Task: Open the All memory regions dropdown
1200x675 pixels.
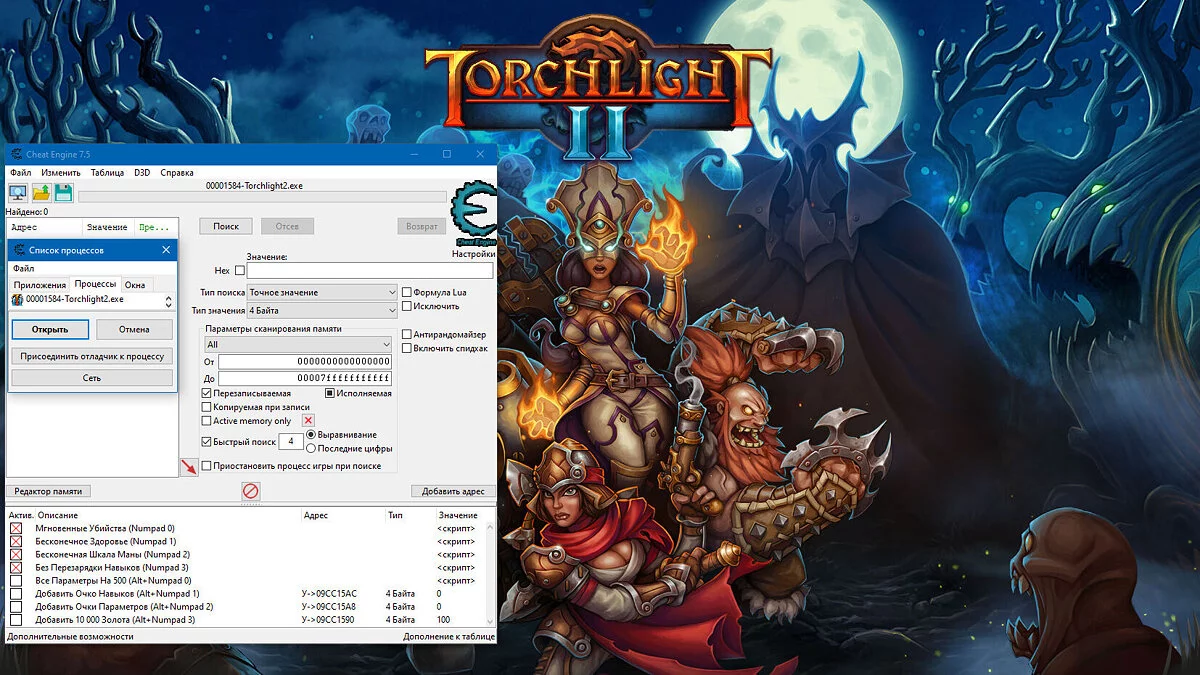Action: [x=297, y=344]
